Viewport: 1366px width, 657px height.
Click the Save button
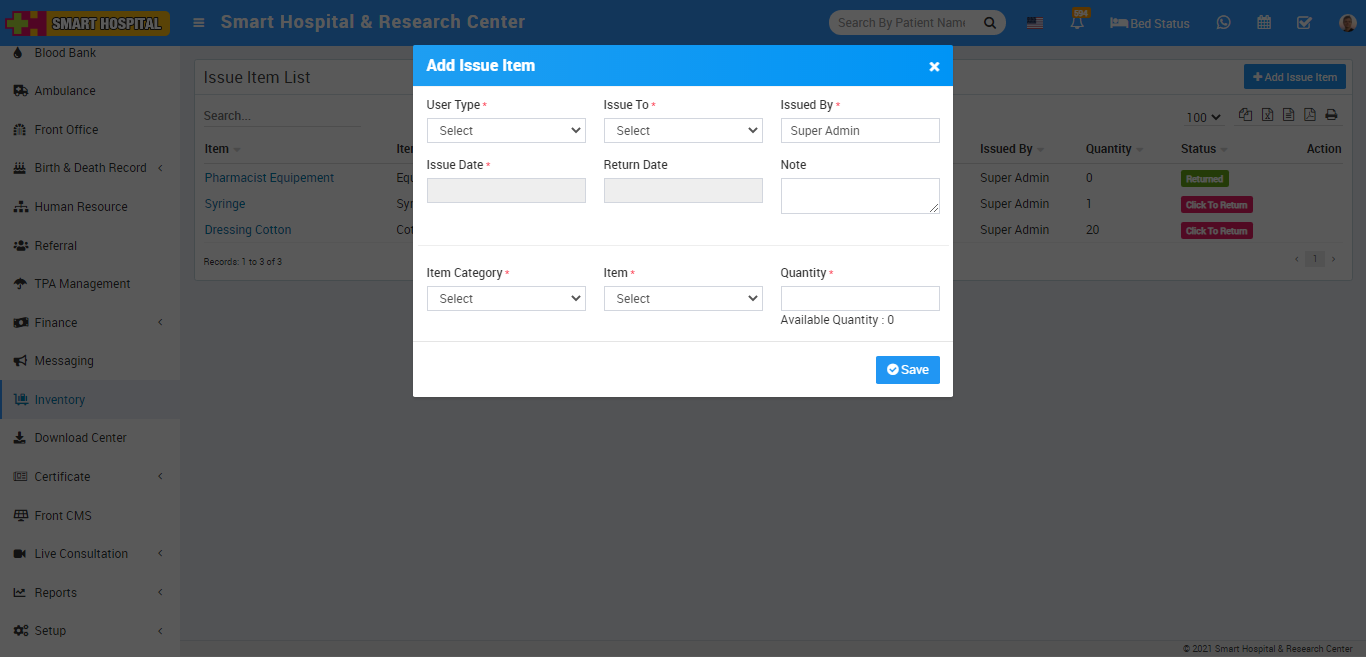(x=907, y=370)
